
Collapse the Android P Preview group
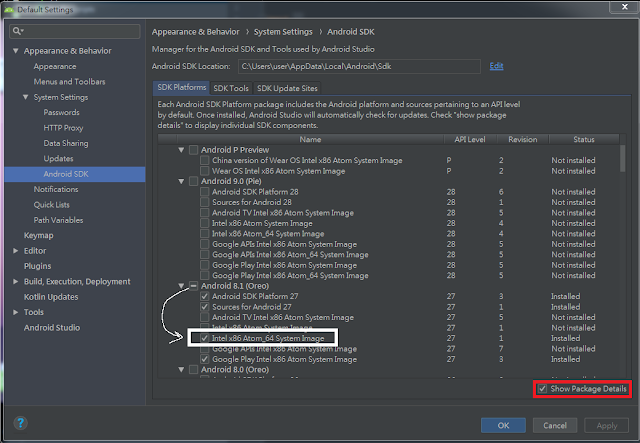click(181, 150)
